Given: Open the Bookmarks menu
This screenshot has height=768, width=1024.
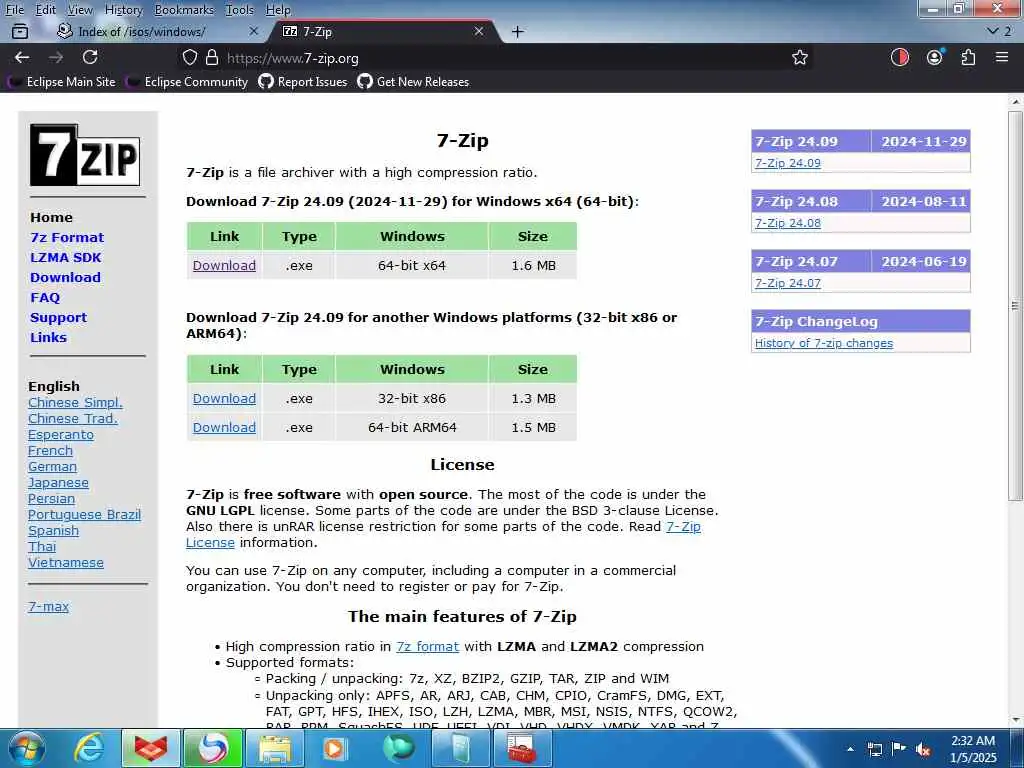Looking at the screenshot, I should (x=184, y=9).
